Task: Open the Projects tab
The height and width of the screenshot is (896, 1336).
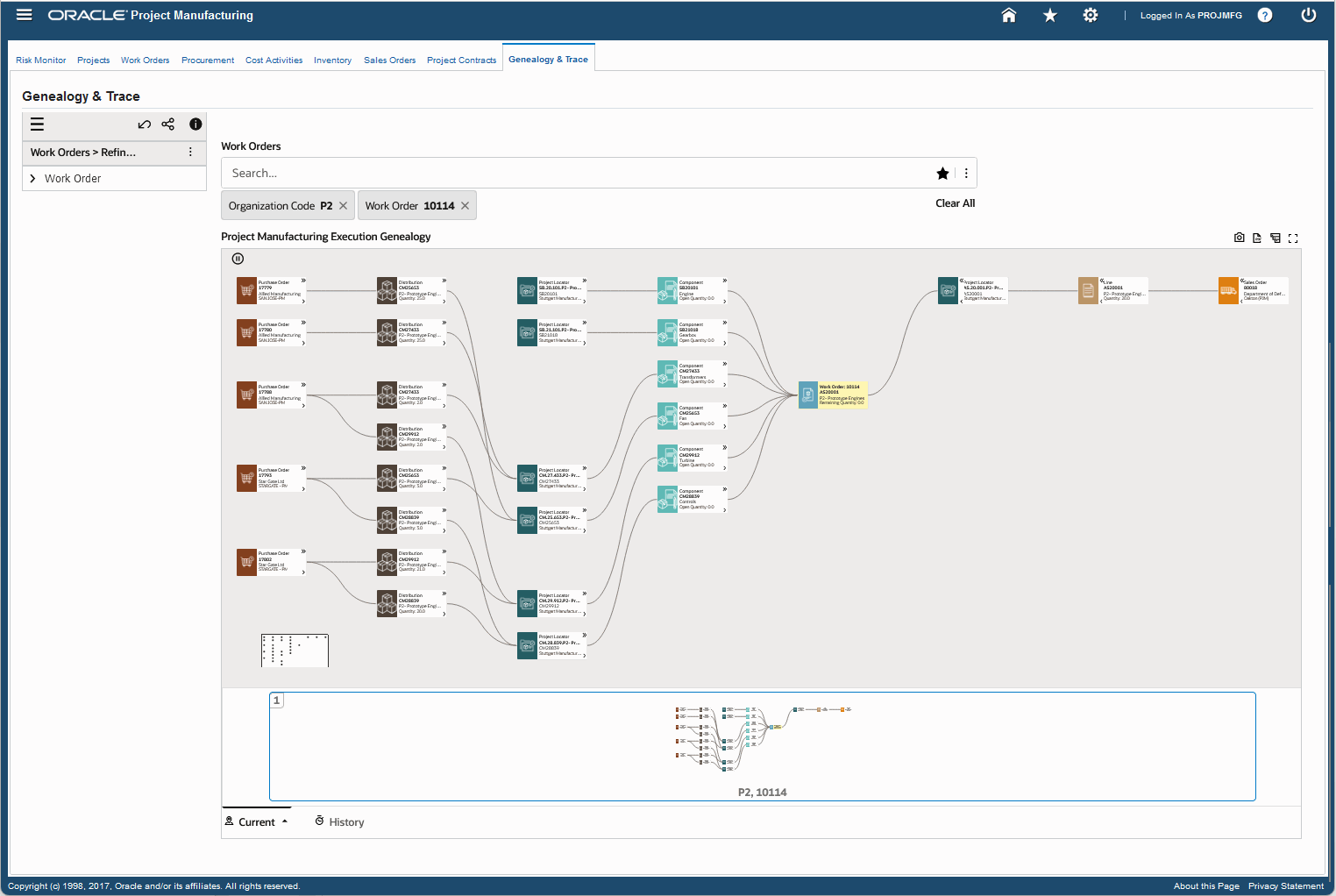Action: pos(94,60)
